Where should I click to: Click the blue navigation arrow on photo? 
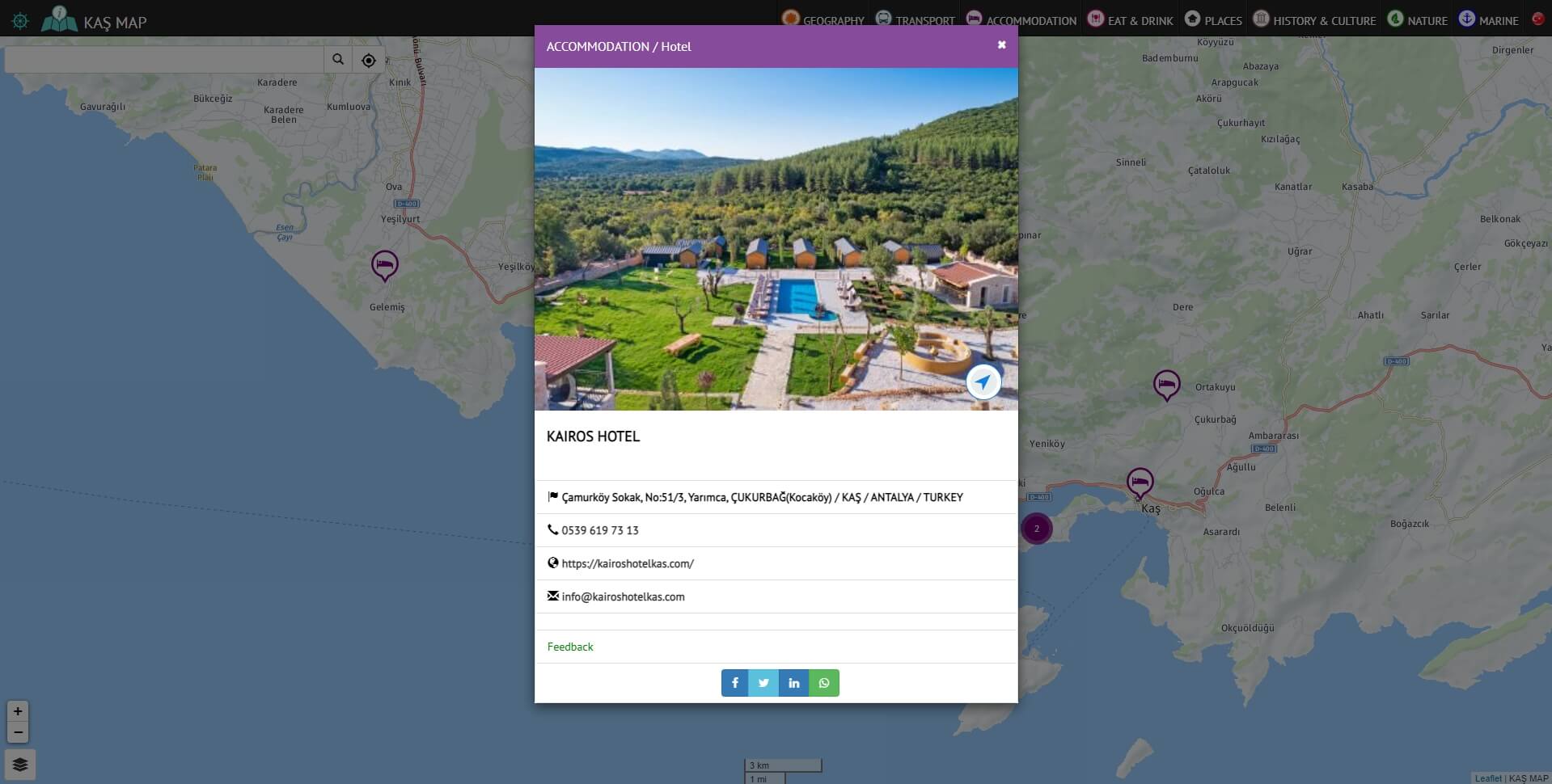983,381
